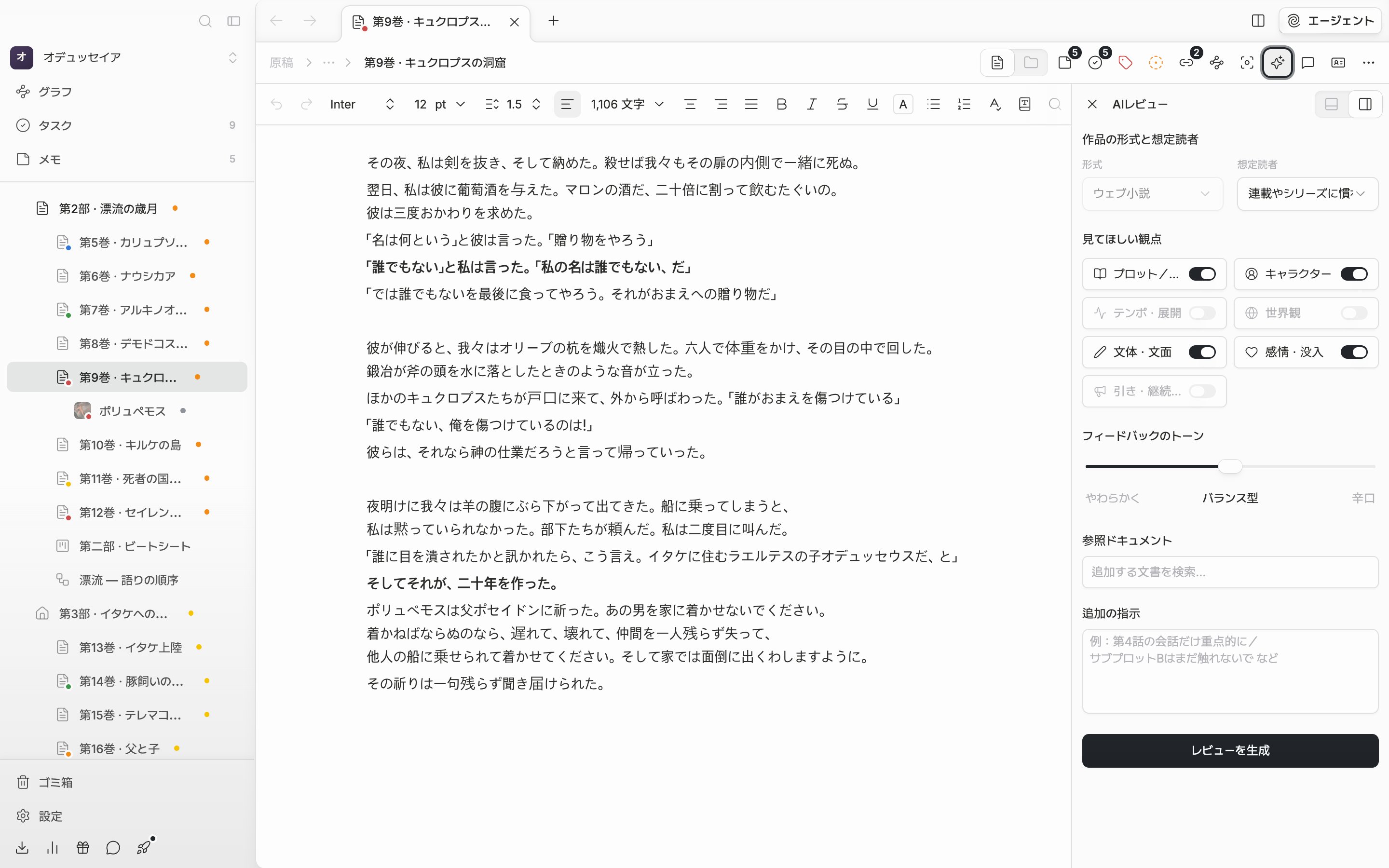Enable テンポ・展開 switch
This screenshot has width=1389, height=868.
1202,313
